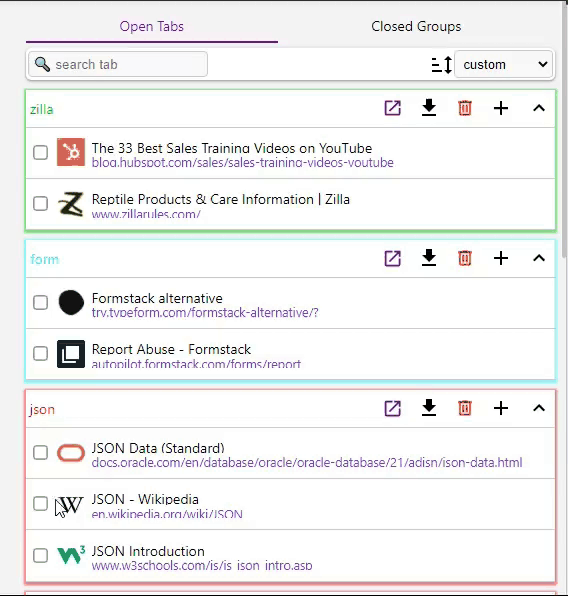
Task: Check the JSON - Wikipedia tab checkbox
Action: click(x=40, y=504)
